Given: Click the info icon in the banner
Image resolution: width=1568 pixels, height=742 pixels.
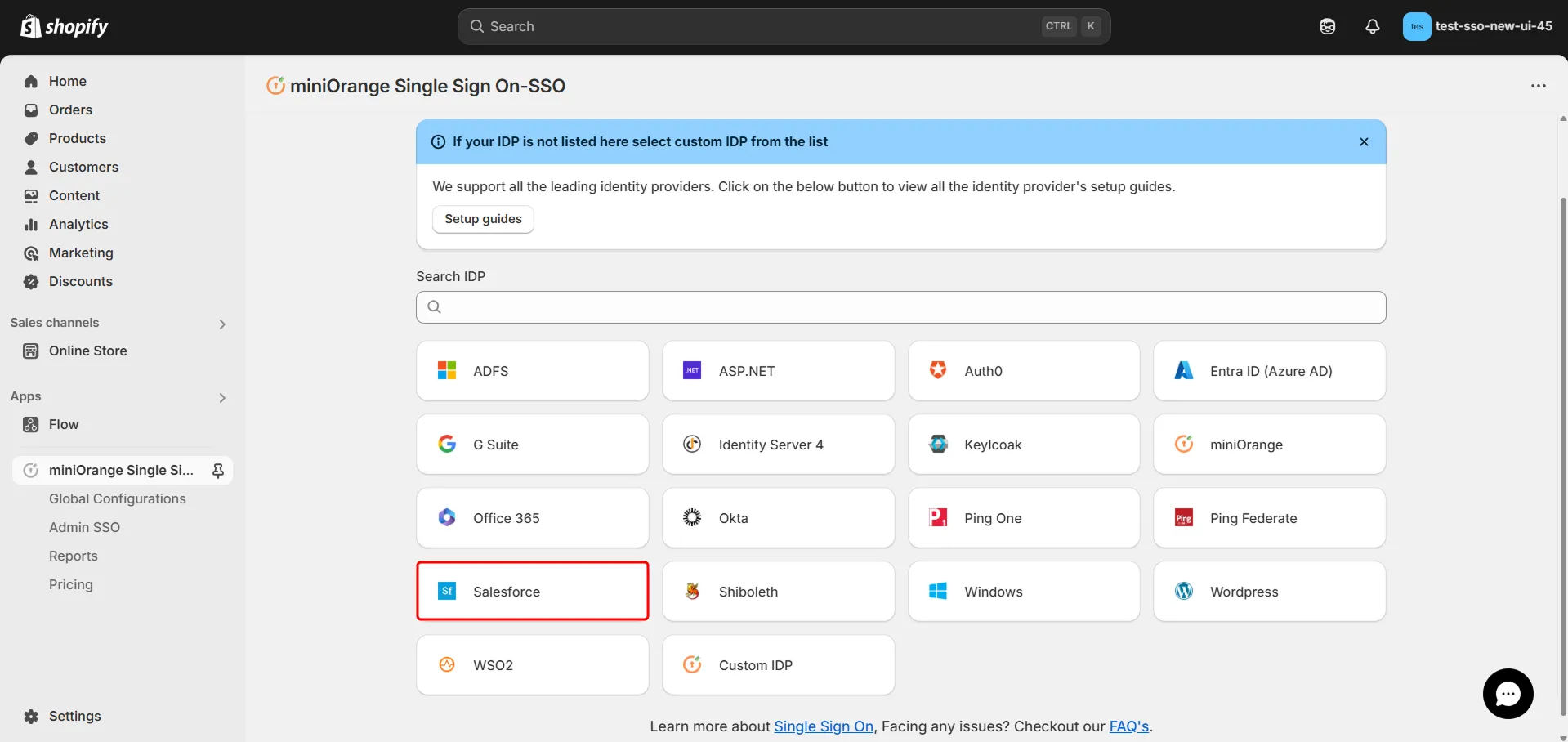Looking at the screenshot, I should pyautogui.click(x=438, y=141).
